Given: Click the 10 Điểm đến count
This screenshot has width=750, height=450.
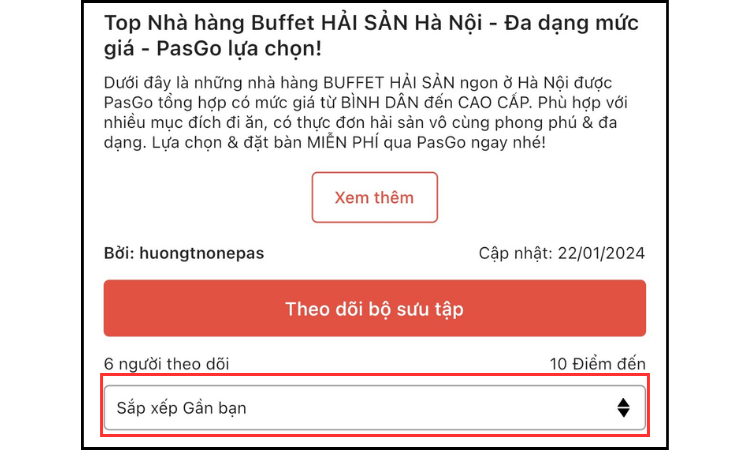Looking at the screenshot, I should pyautogui.click(x=597, y=364).
